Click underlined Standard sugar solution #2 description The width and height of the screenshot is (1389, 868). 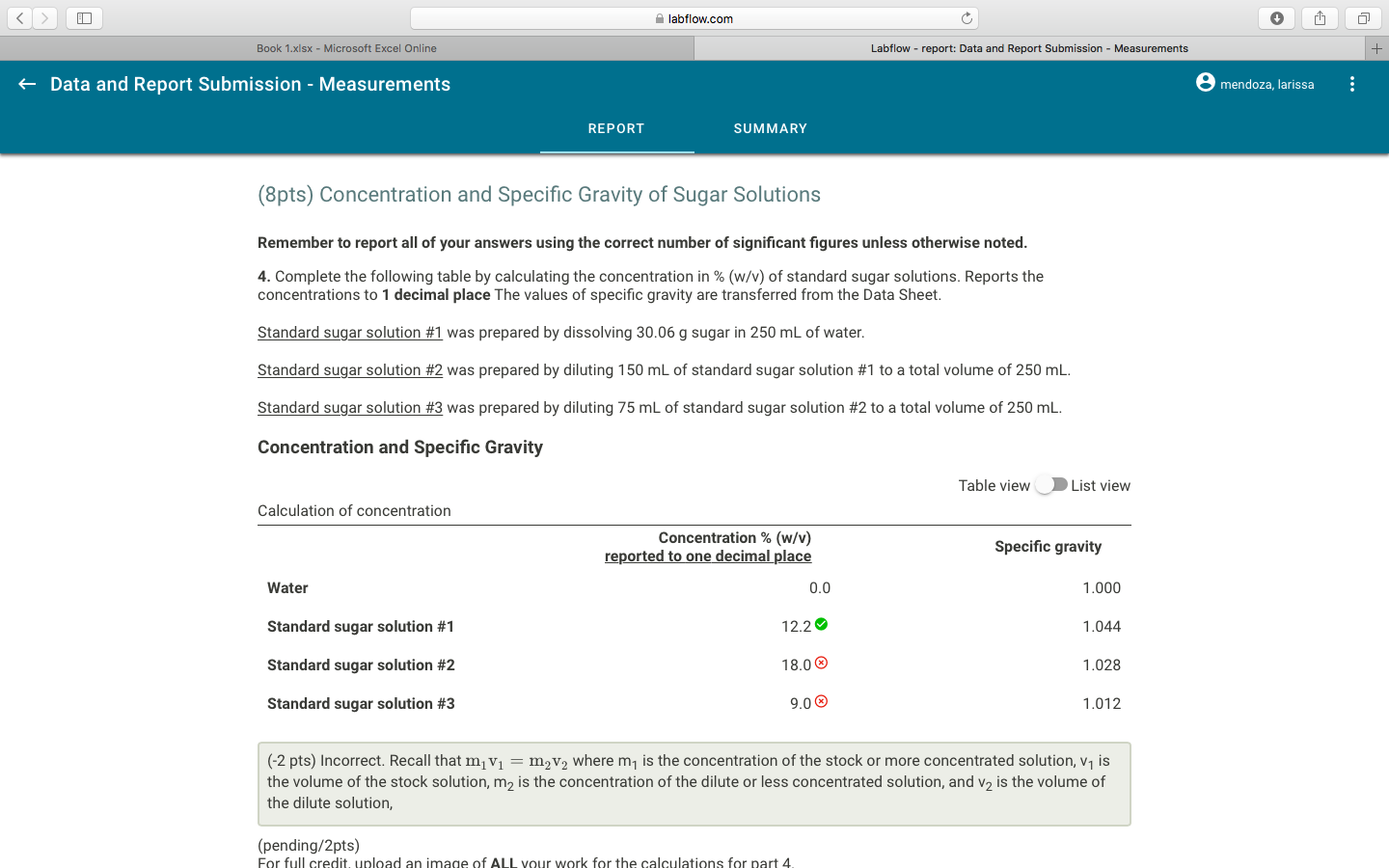tap(350, 370)
